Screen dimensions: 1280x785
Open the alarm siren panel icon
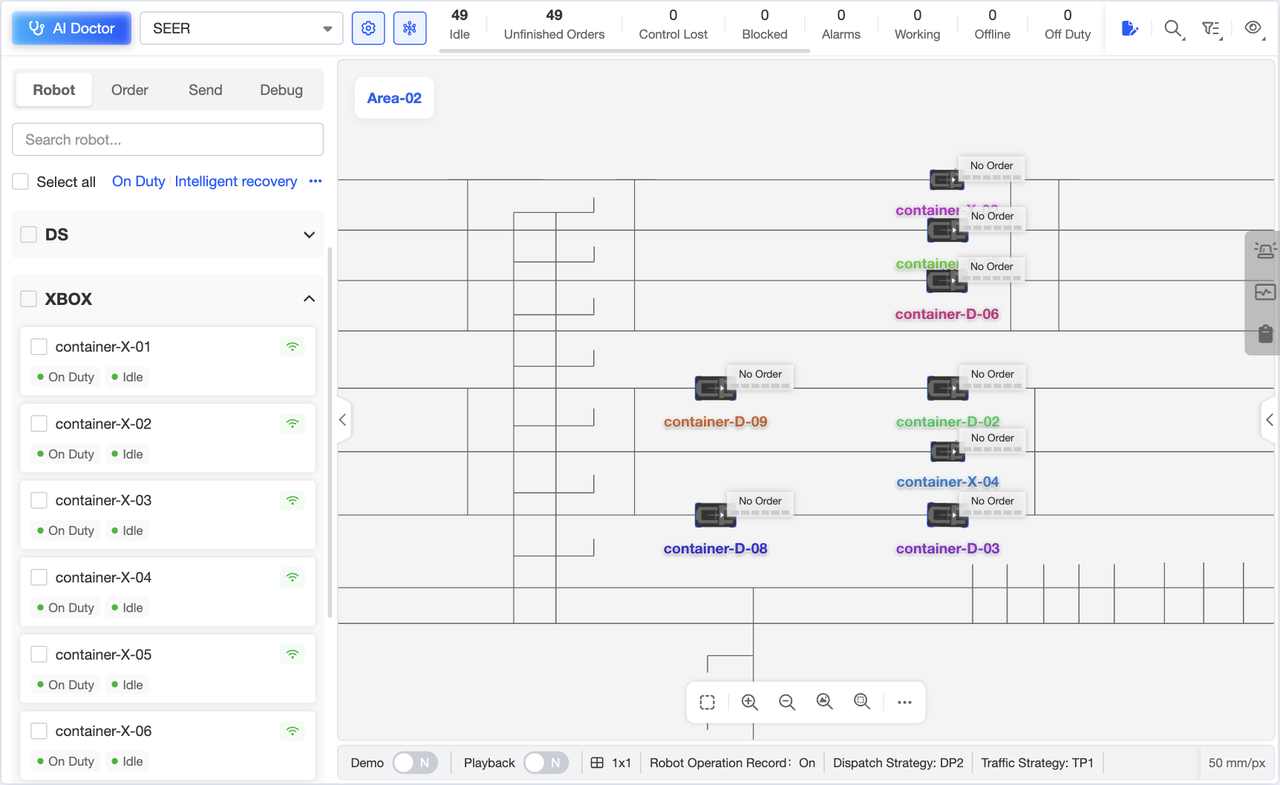[1265, 251]
